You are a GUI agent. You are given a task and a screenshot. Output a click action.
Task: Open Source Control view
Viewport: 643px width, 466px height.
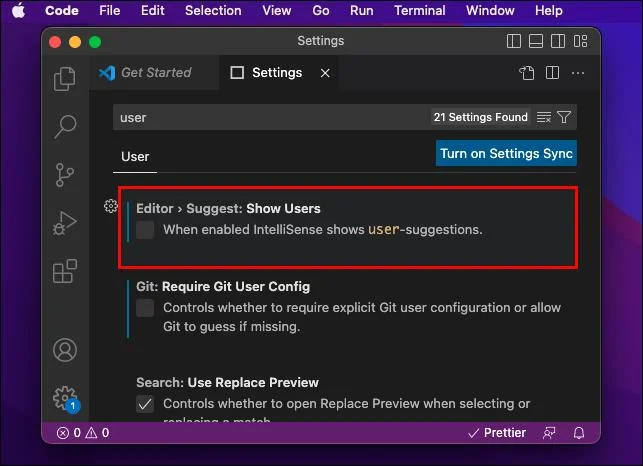click(x=65, y=175)
